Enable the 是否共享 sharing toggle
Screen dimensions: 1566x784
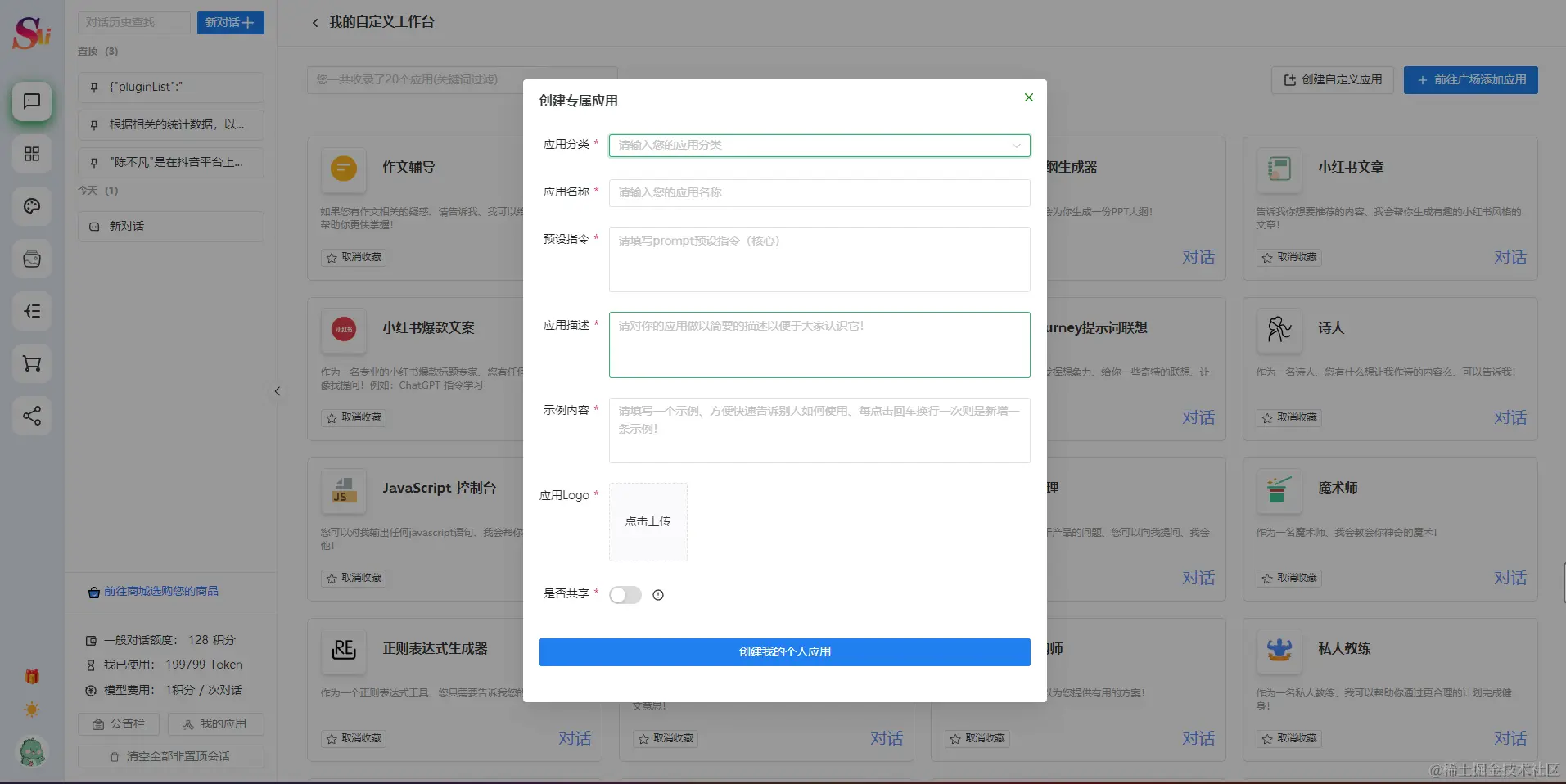[x=625, y=595]
